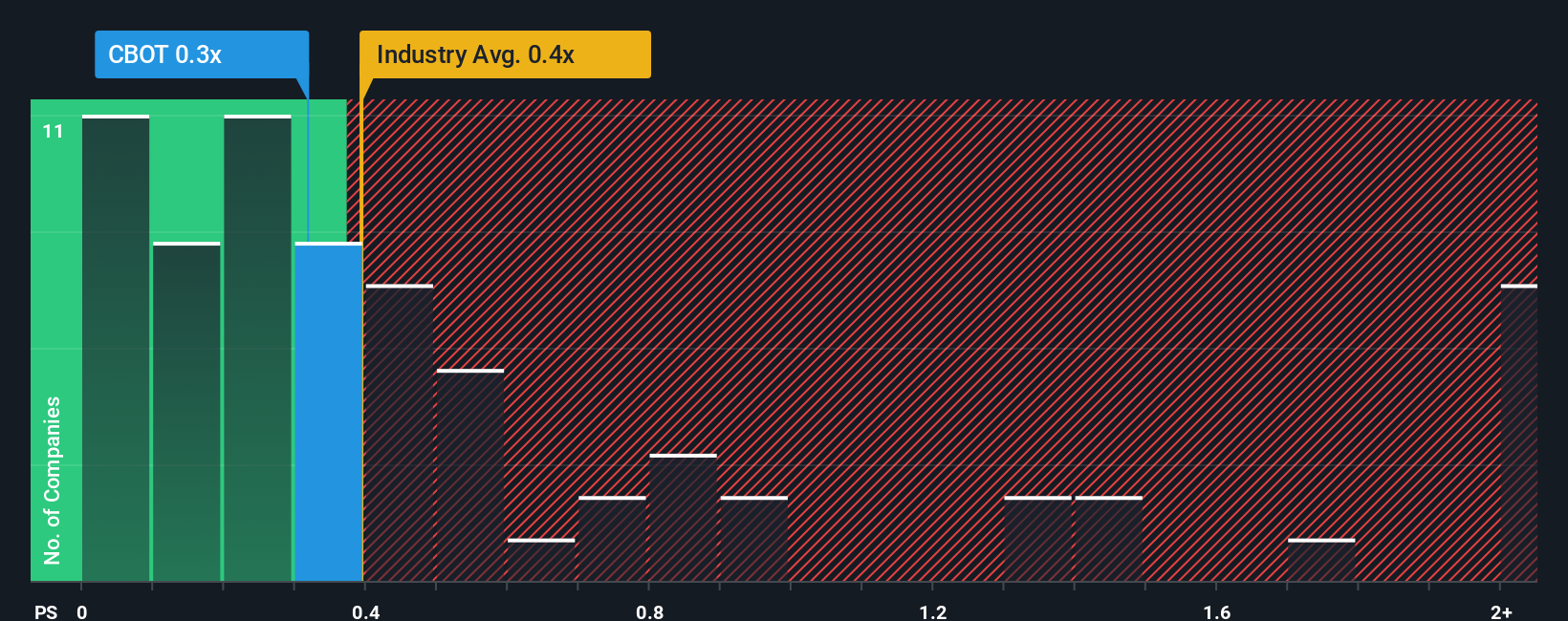Viewport: 1568px width, 621px height.
Task: Click the bar at 1.4
Action: [1109, 539]
